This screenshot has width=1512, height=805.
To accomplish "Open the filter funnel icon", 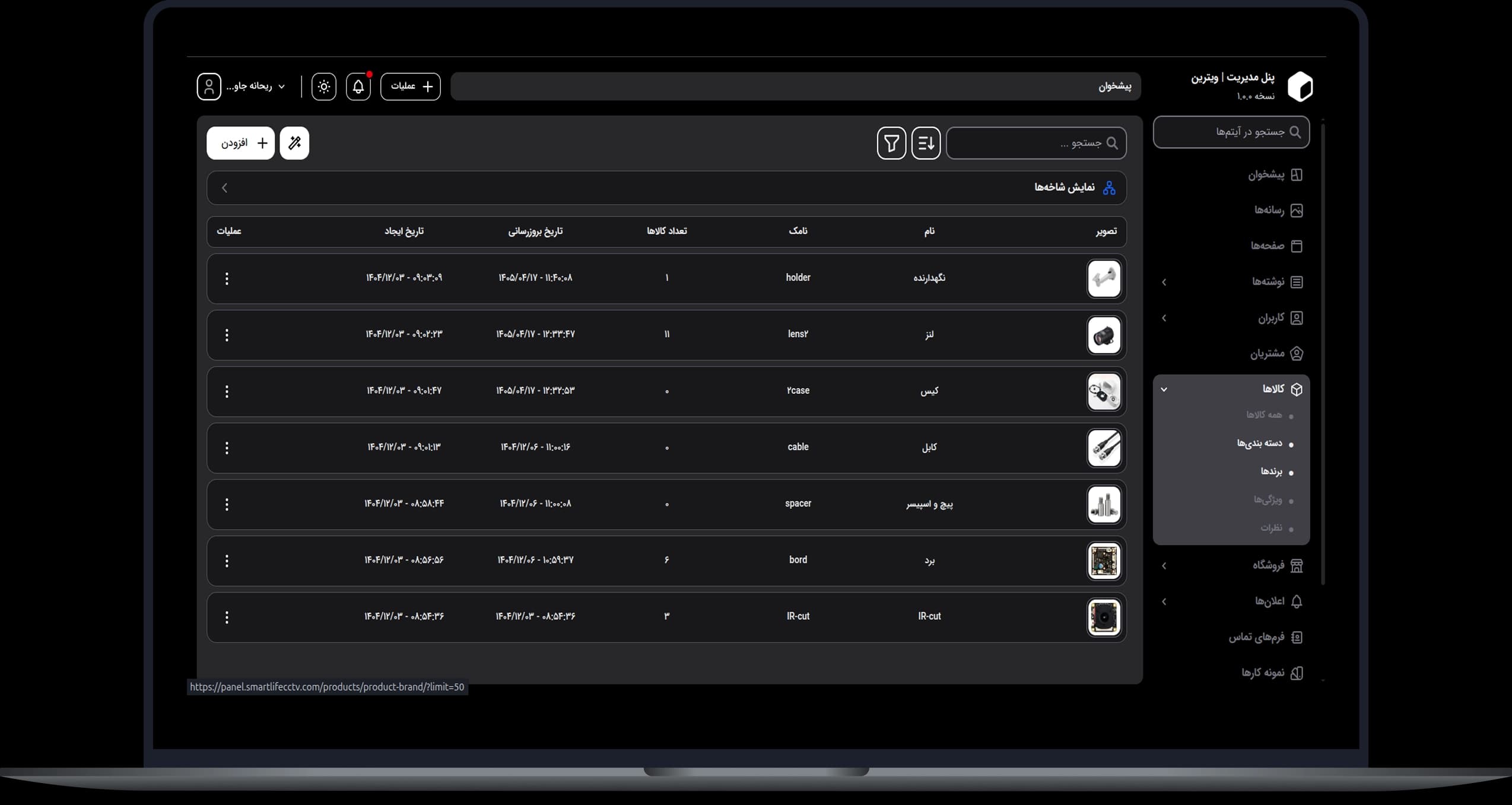I will (x=891, y=143).
